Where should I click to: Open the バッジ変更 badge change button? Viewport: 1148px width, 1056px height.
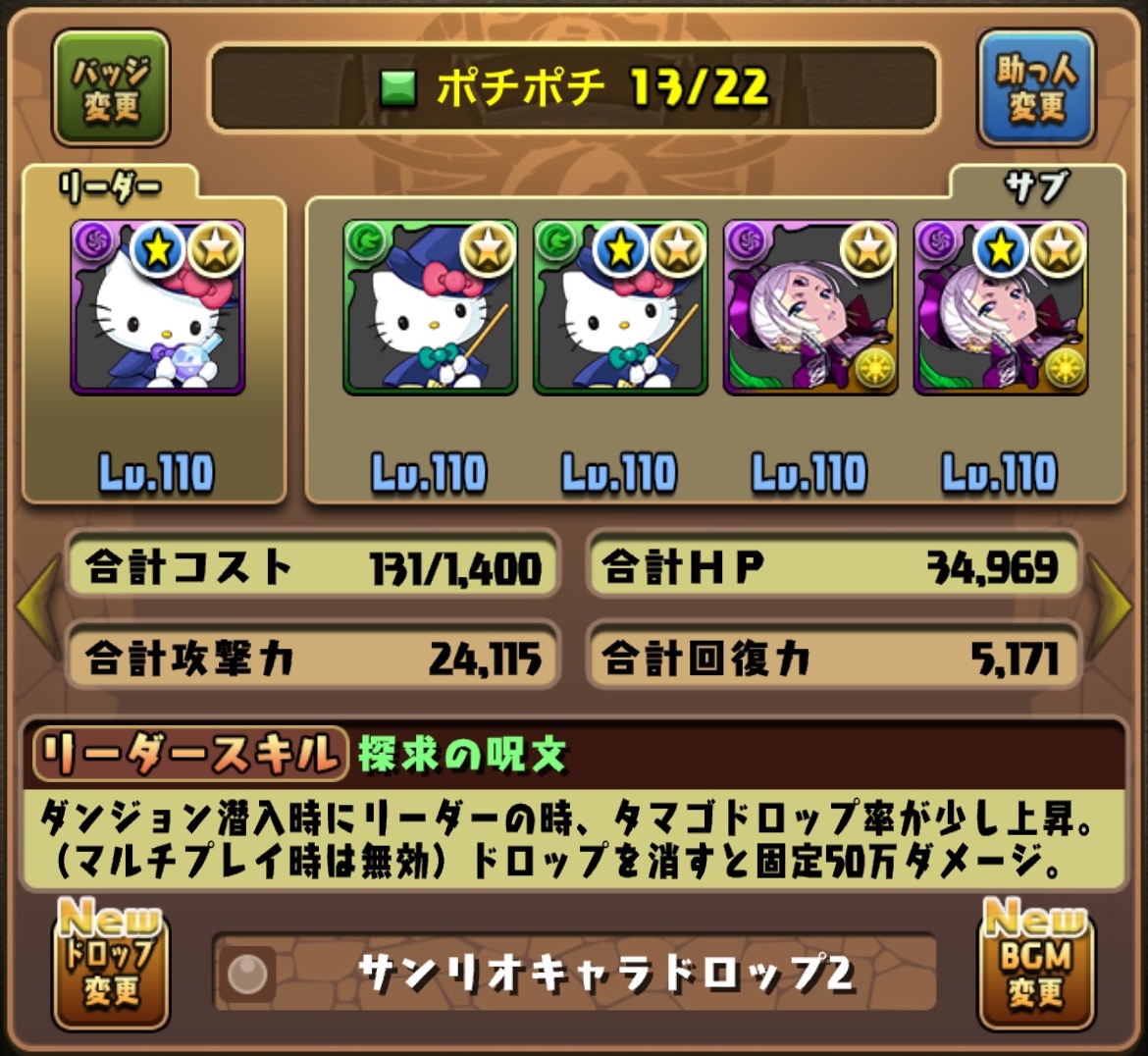111,88
